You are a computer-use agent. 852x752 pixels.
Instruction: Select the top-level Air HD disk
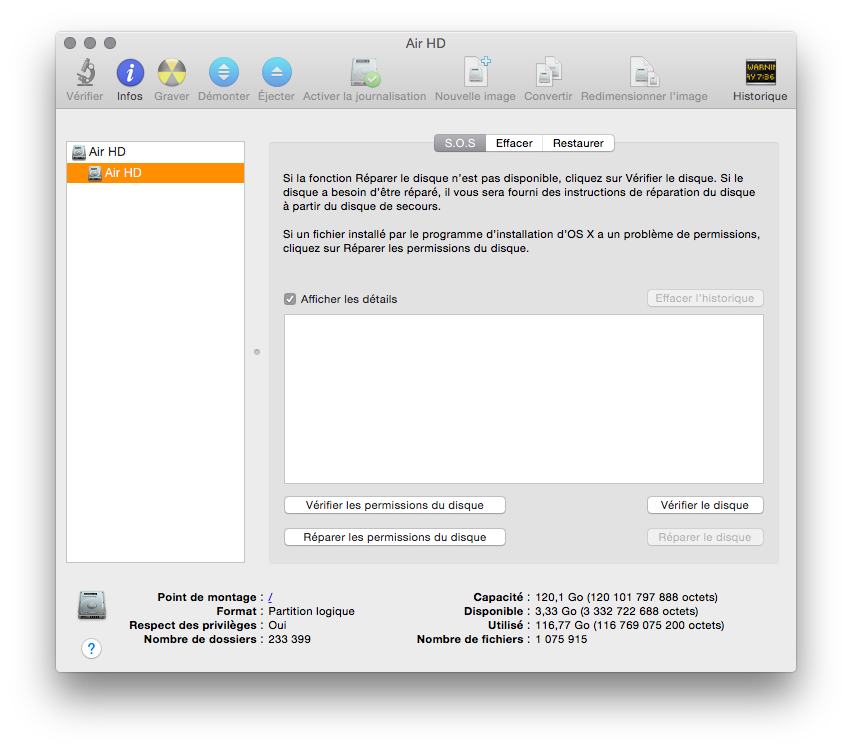[155, 152]
